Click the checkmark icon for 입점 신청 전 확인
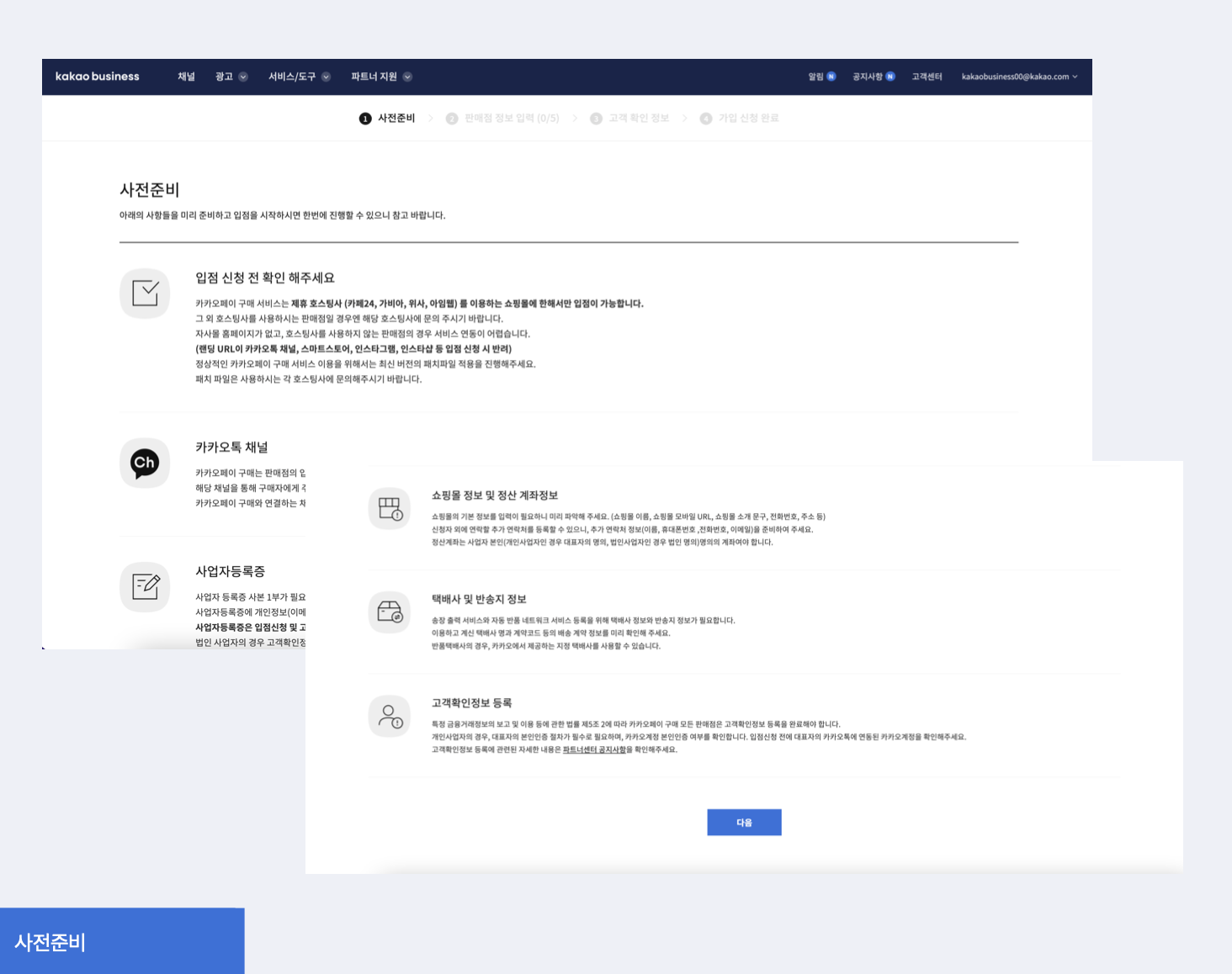The image size is (1232, 974). (x=145, y=294)
